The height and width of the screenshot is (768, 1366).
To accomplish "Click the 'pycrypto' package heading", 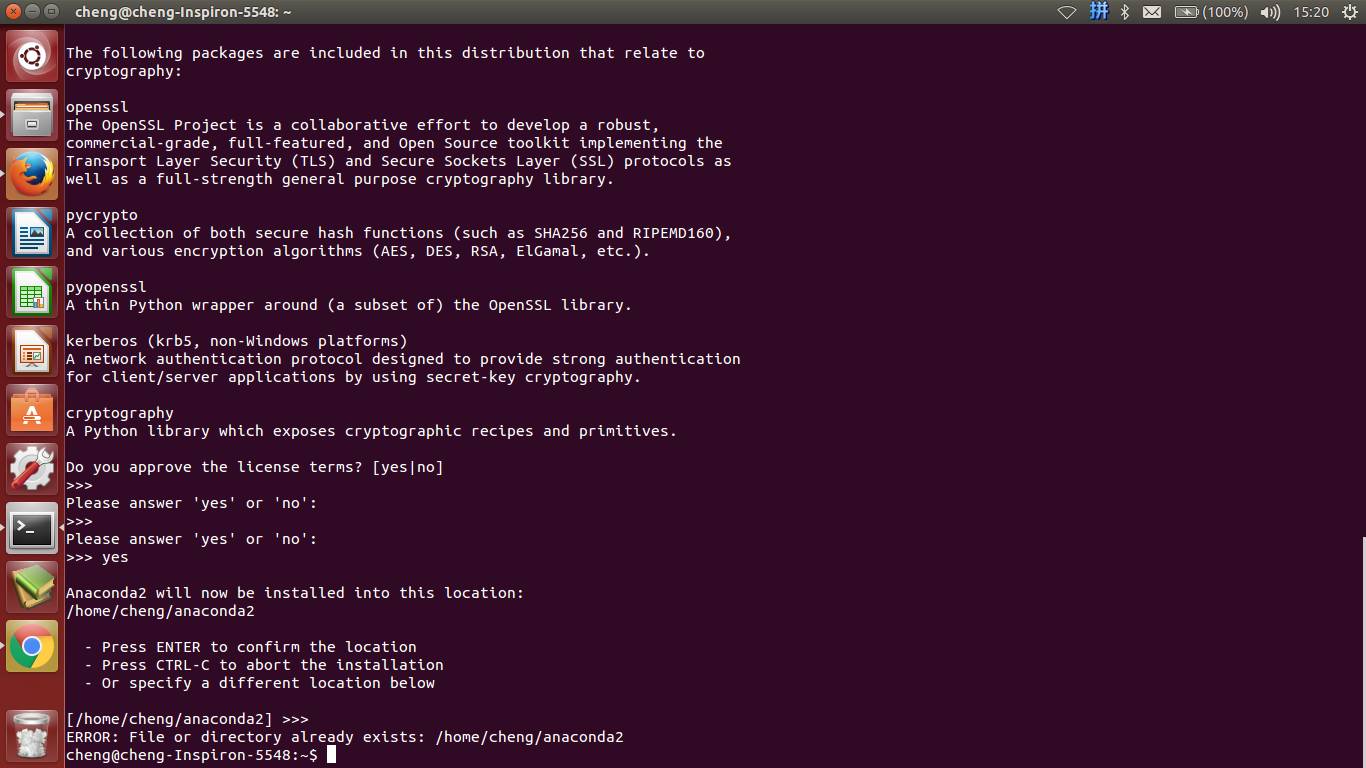I will (x=102, y=215).
